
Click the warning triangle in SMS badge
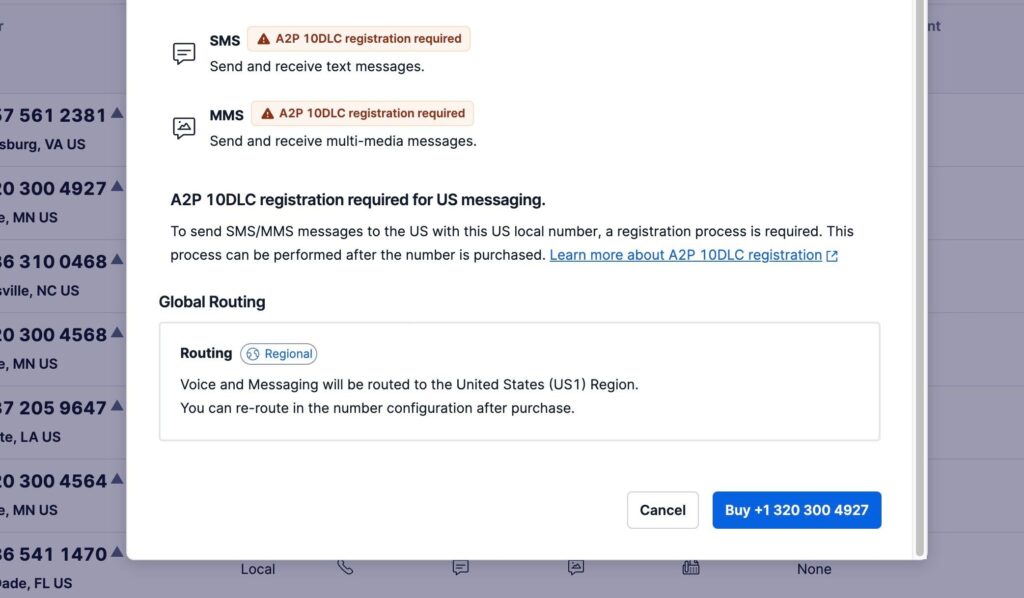264,39
